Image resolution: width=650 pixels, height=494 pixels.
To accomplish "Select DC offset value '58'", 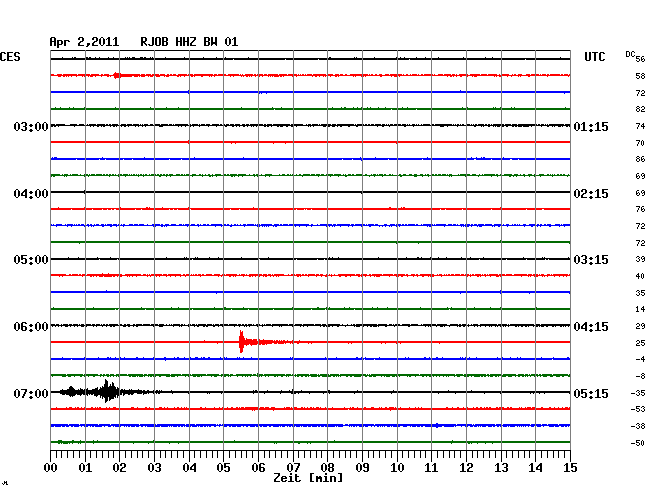I will (x=640, y=76).
